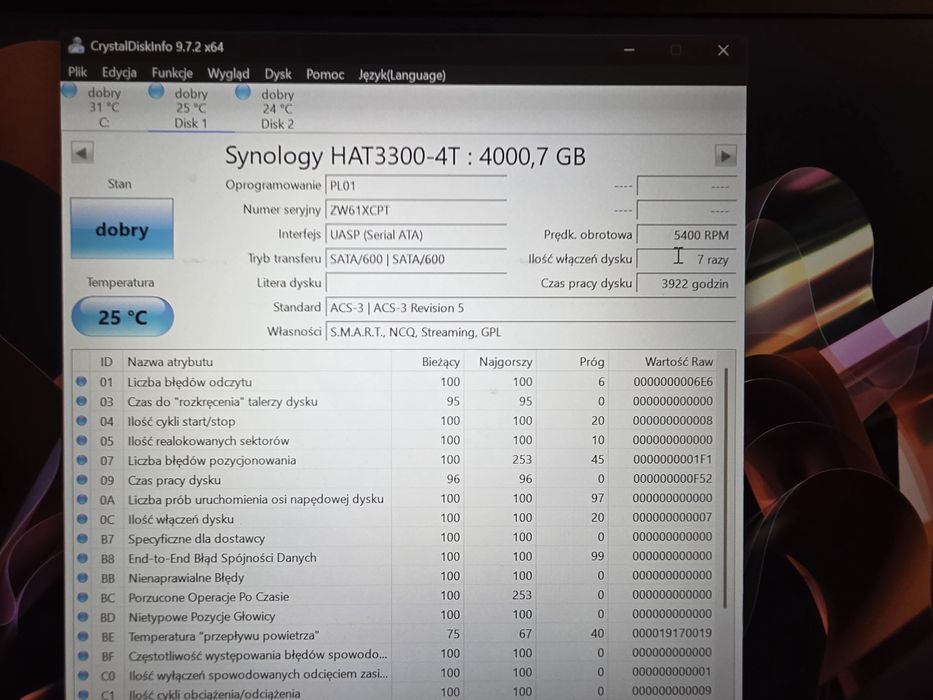Minimize the CrystalDiskInfo window
Image resolution: width=933 pixels, height=700 pixels.
629,50
